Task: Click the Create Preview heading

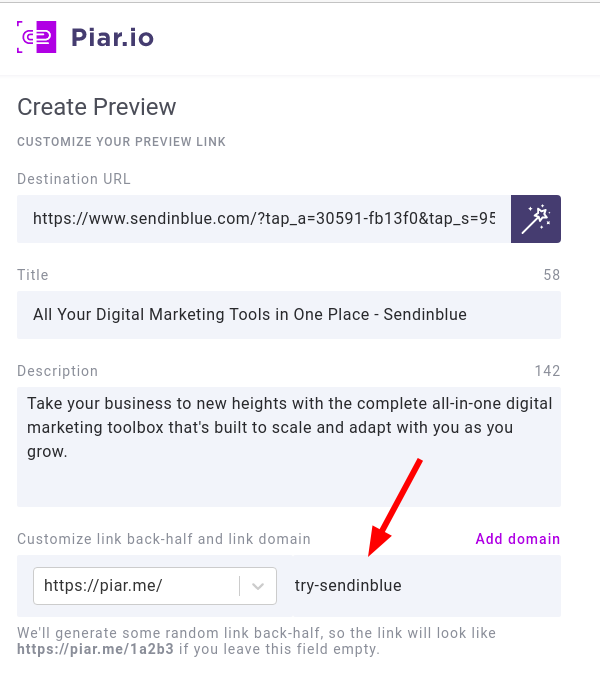Action: 97,107
